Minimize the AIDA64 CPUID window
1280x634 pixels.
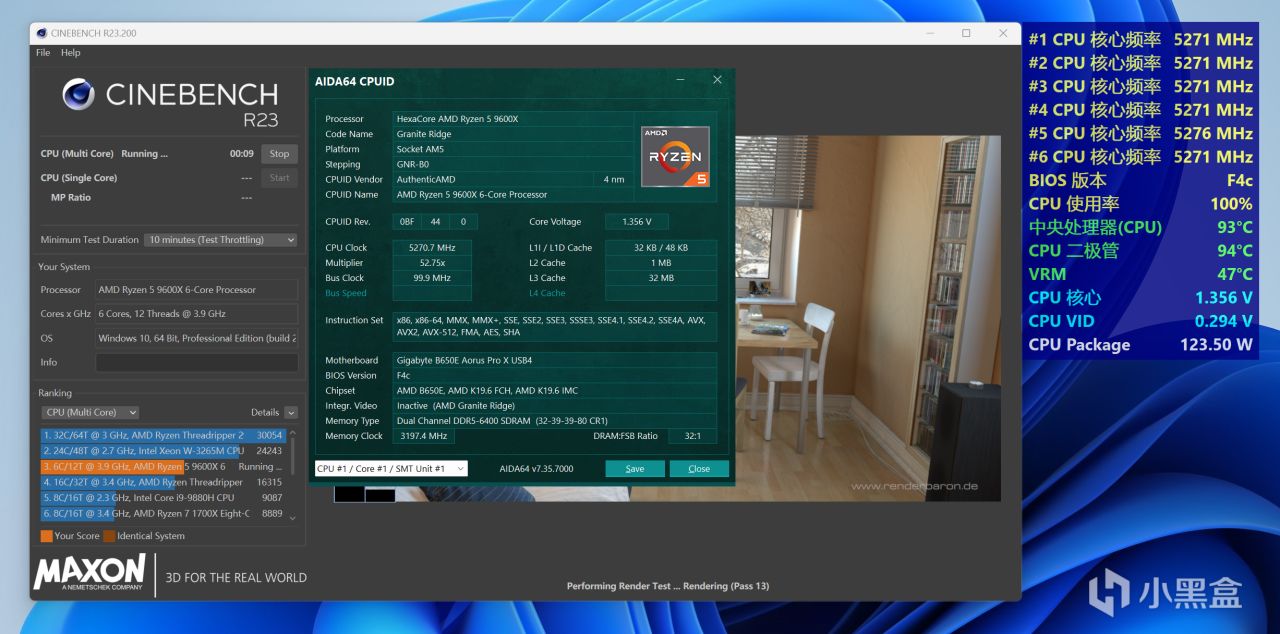click(x=680, y=80)
